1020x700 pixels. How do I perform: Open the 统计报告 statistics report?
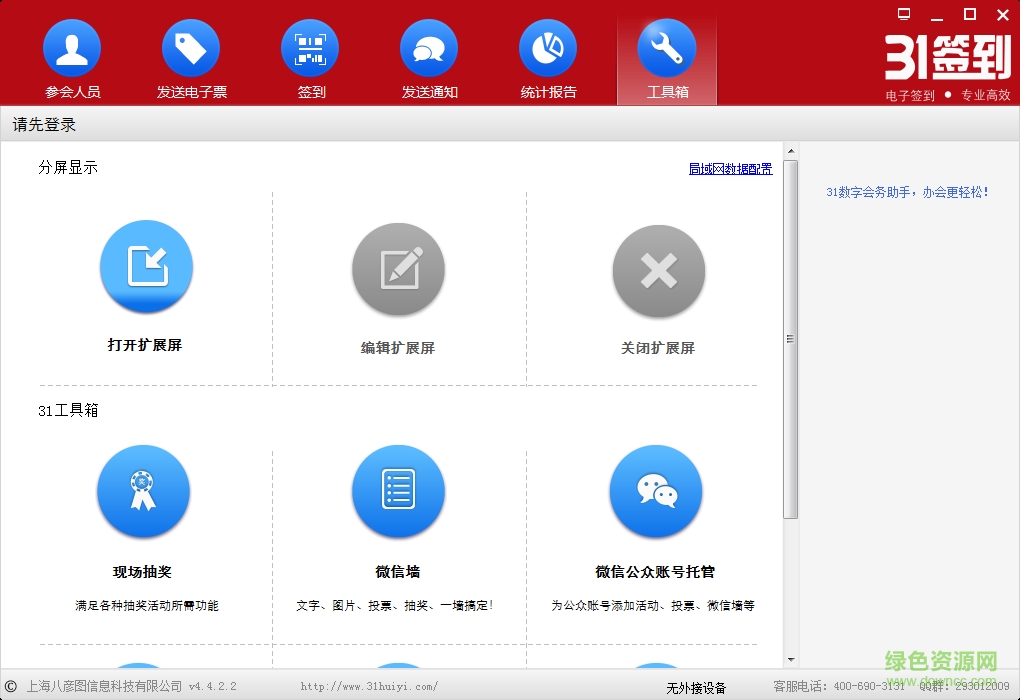[548, 50]
